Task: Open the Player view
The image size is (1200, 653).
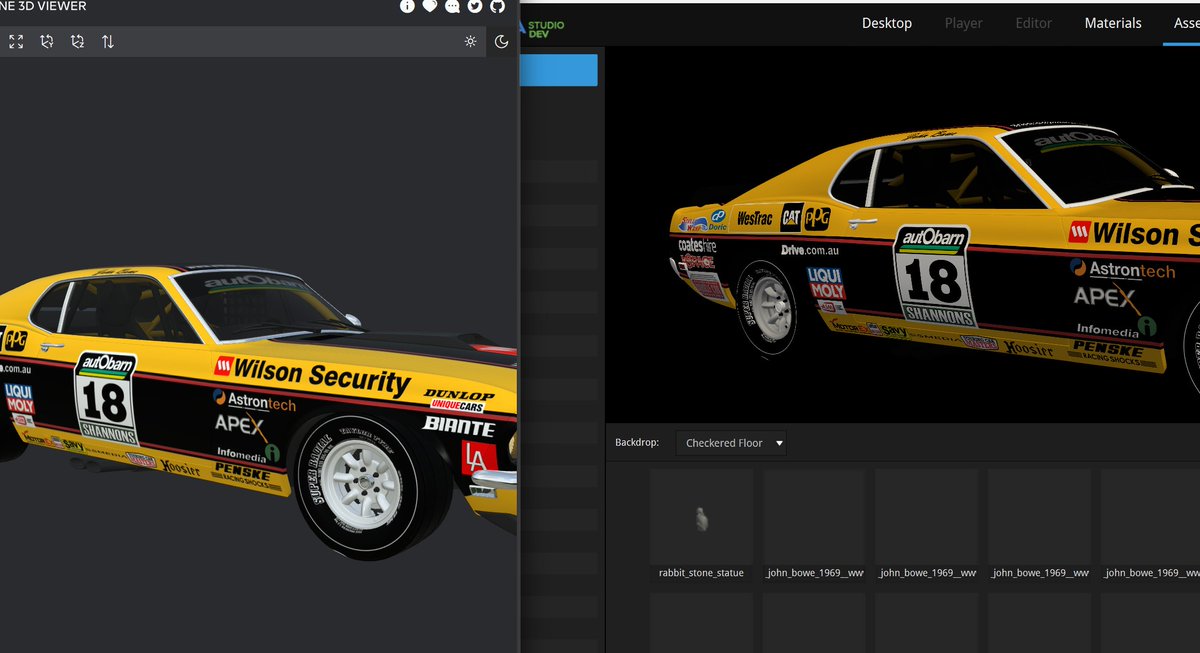Action: pos(963,22)
